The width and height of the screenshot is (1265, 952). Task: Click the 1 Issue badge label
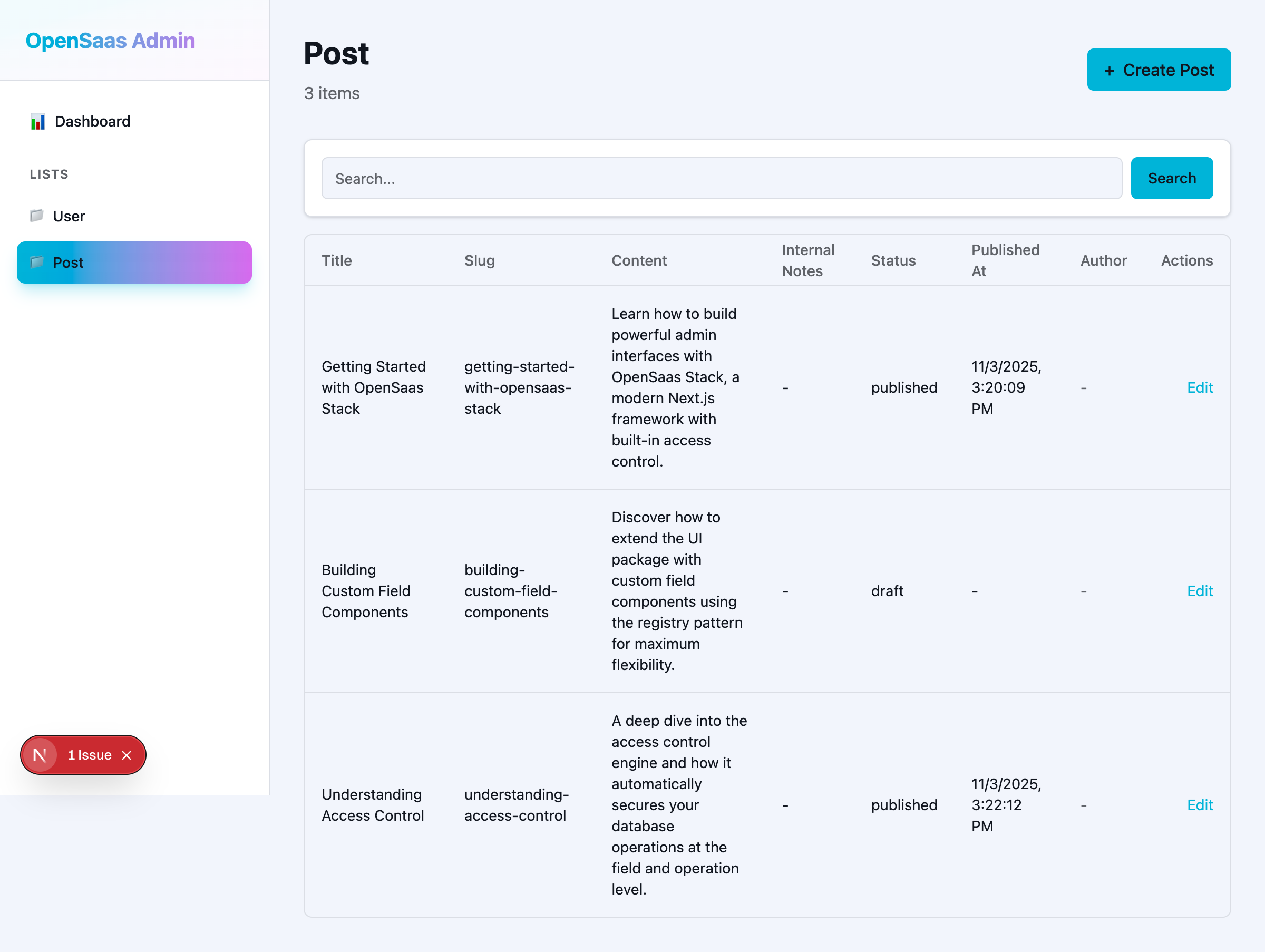(90, 755)
